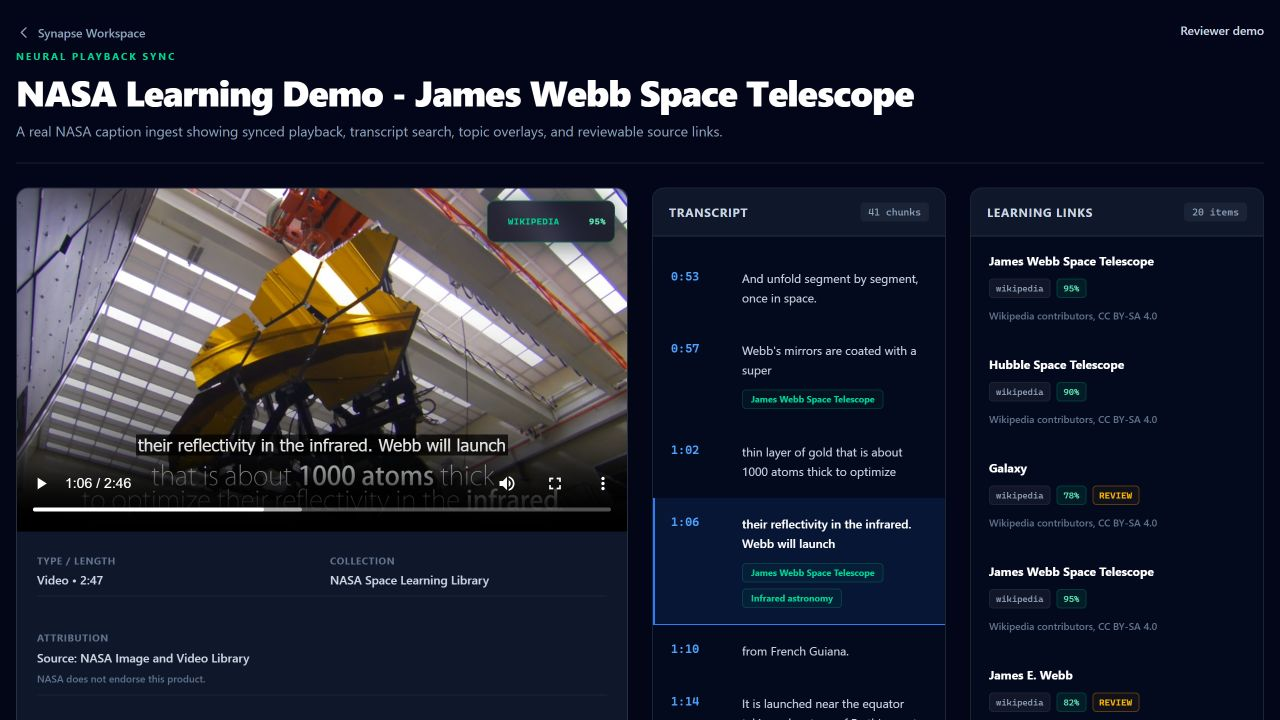1280x720 pixels.
Task: Mute the video audio
Action: tap(507, 483)
